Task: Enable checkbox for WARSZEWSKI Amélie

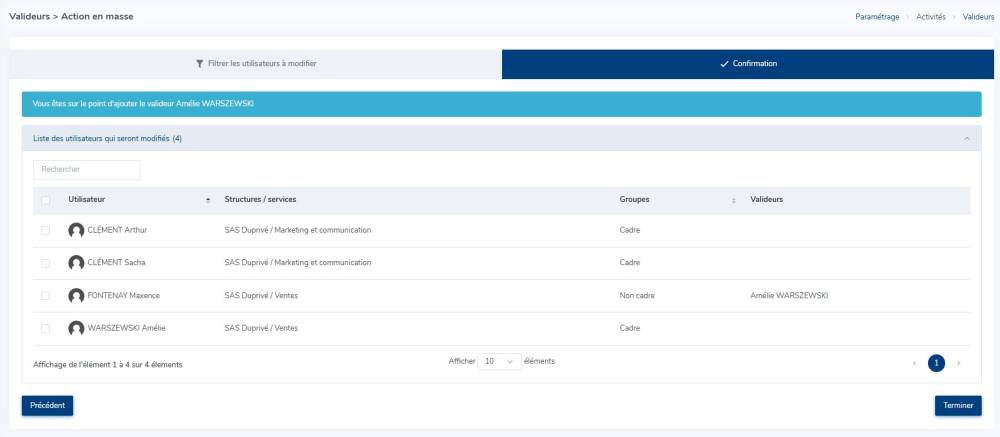Action: coord(46,328)
